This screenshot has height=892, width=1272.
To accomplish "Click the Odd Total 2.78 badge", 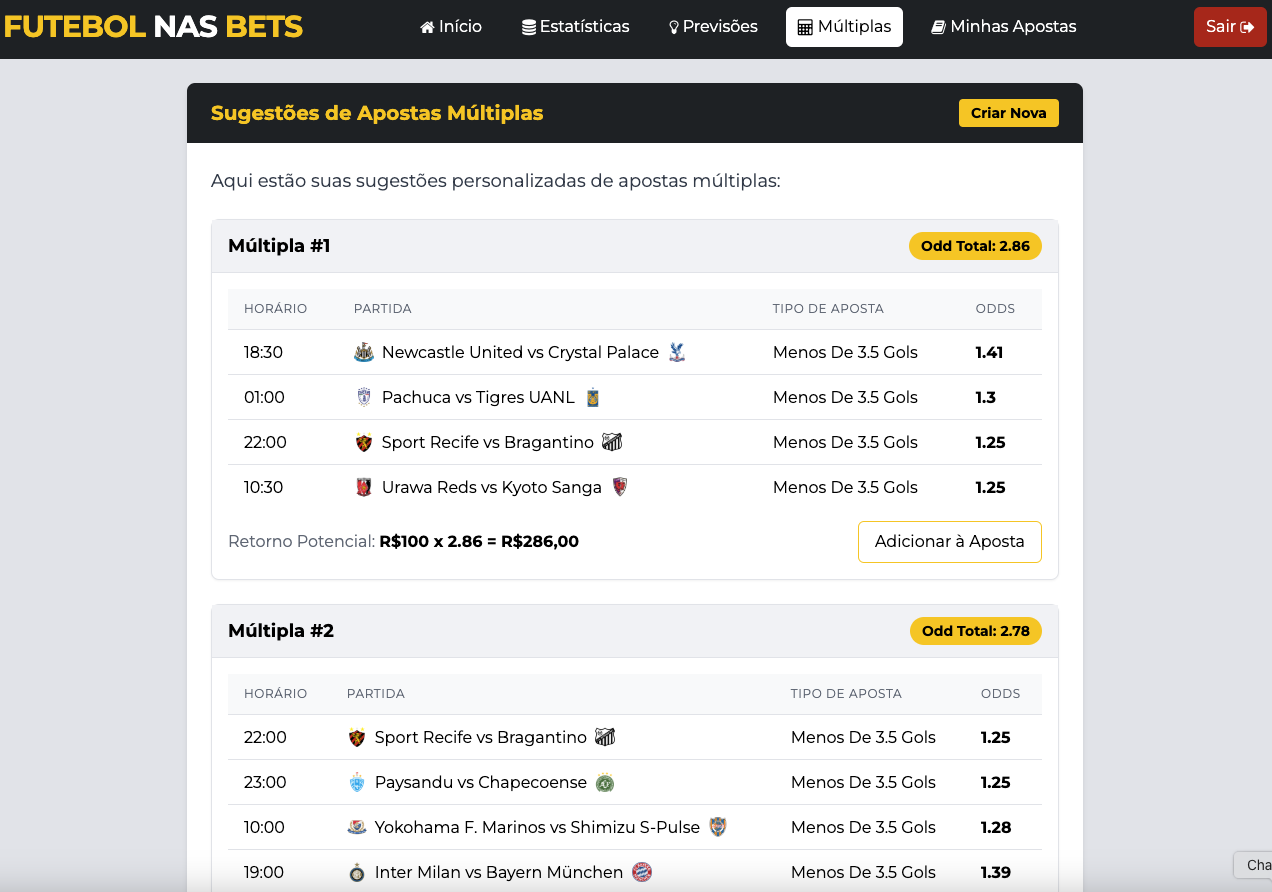I will point(975,631).
